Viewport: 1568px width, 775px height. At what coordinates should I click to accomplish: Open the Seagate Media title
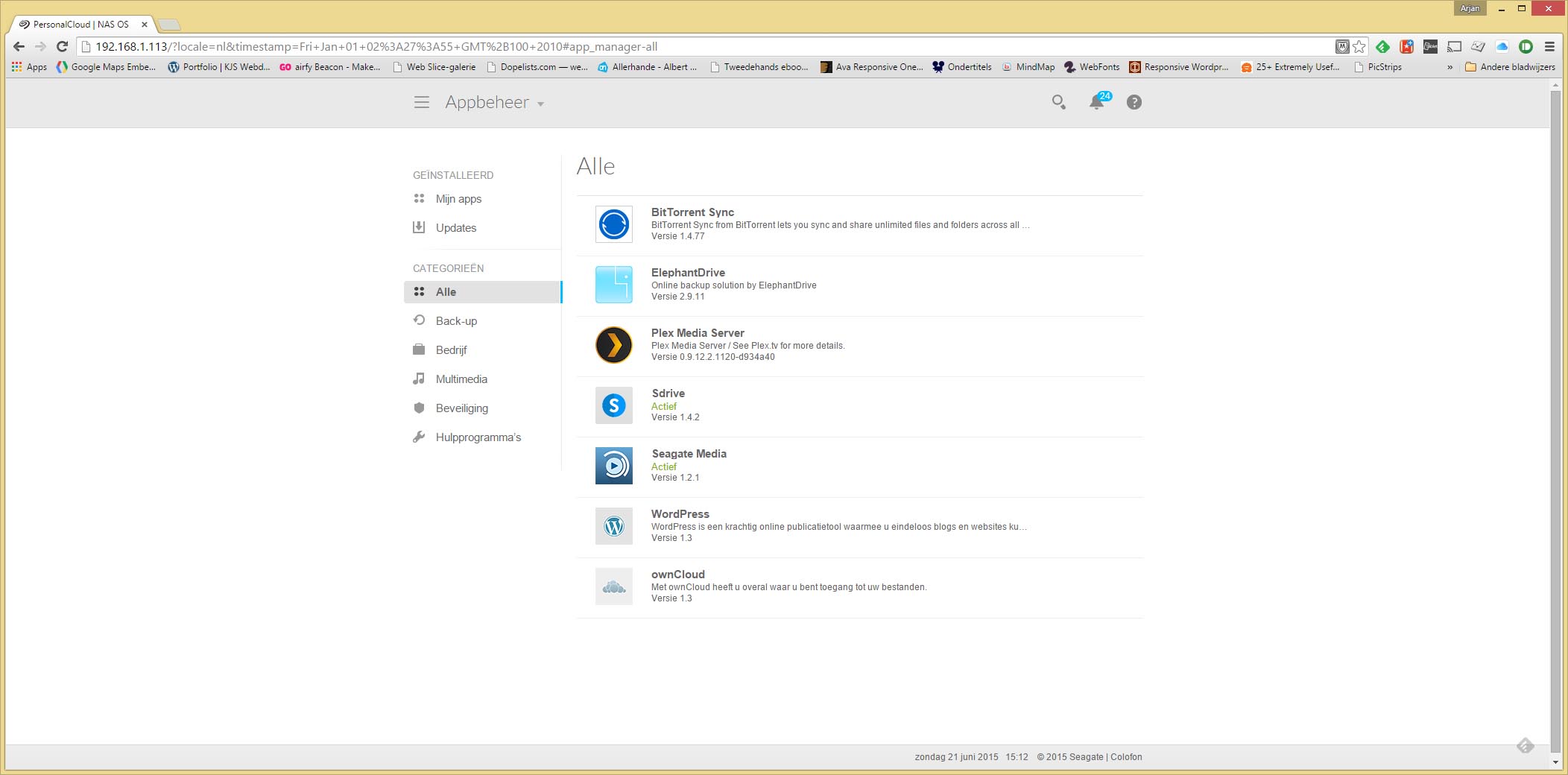pos(689,454)
